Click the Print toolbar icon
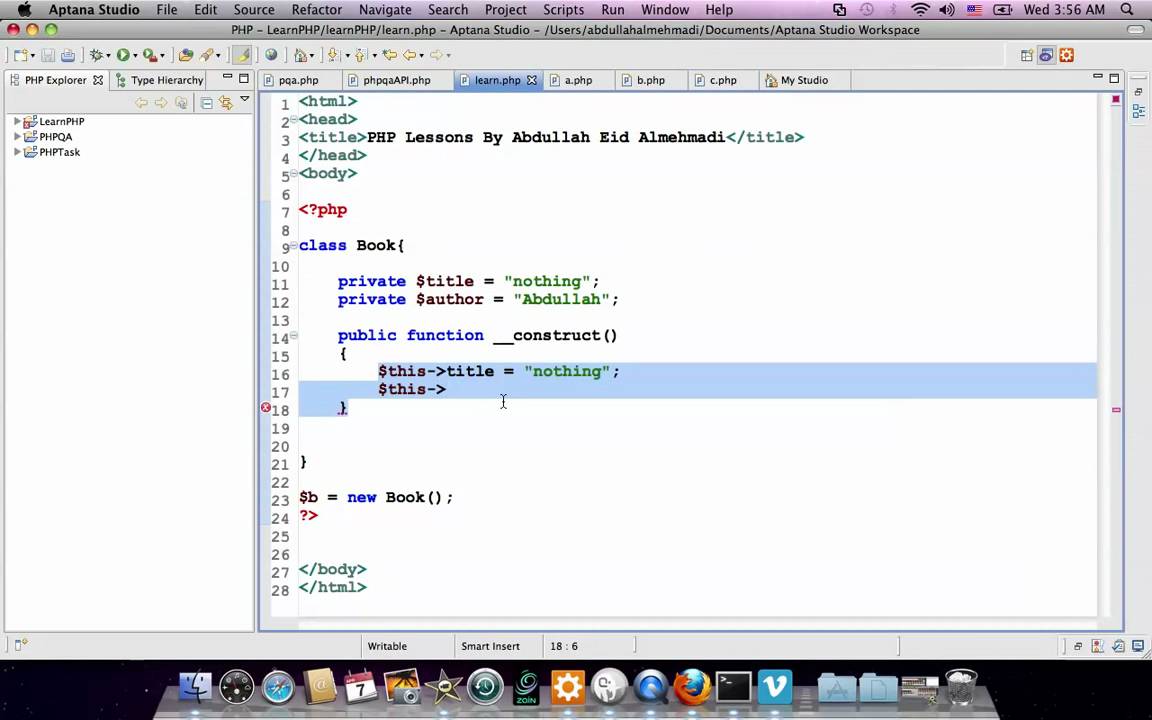The height and width of the screenshot is (720, 1152). [x=67, y=56]
